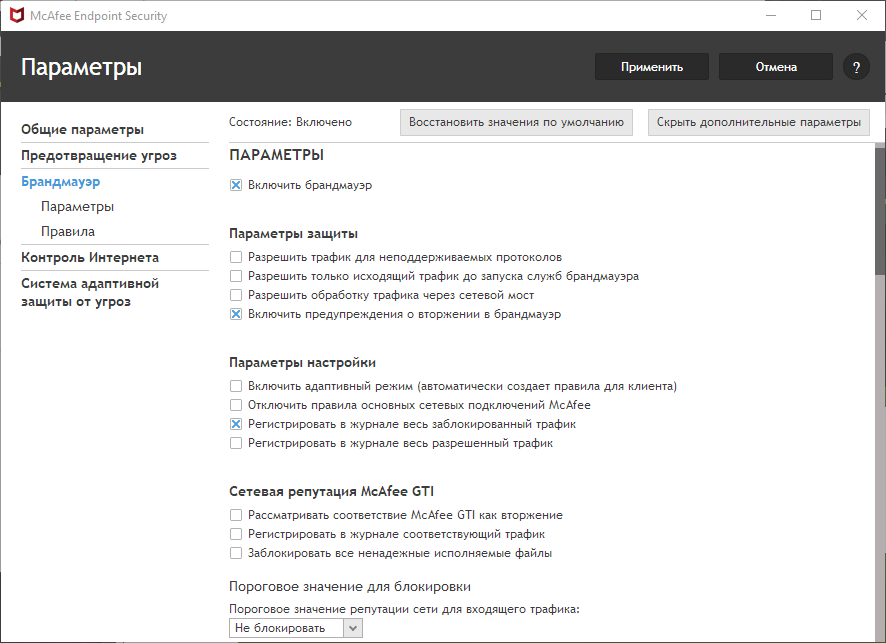Enable "Включить адаптивный режим" checkbox

pos(236,386)
